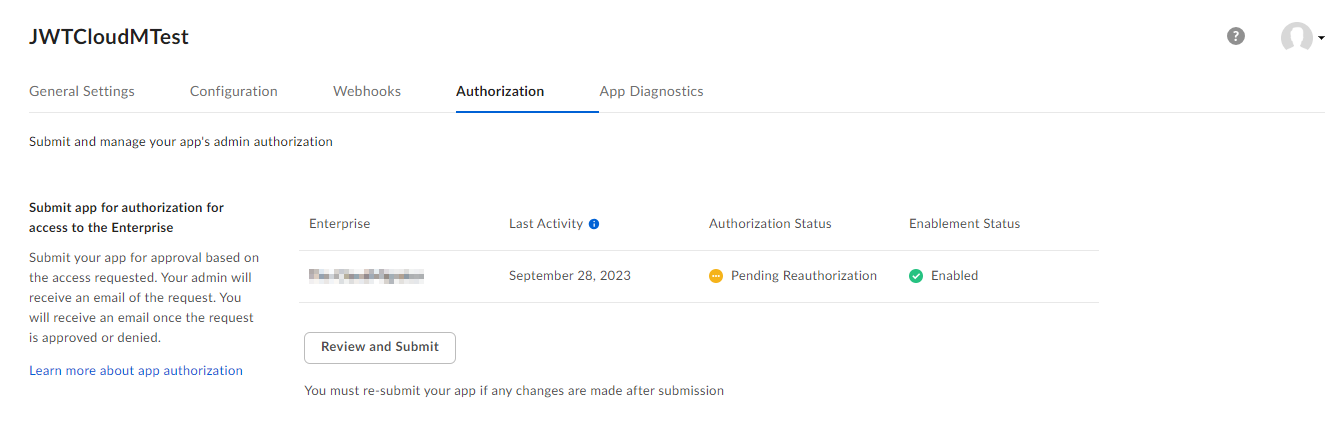
Task: Open the Configuration tab
Action: tap(234, 91)
